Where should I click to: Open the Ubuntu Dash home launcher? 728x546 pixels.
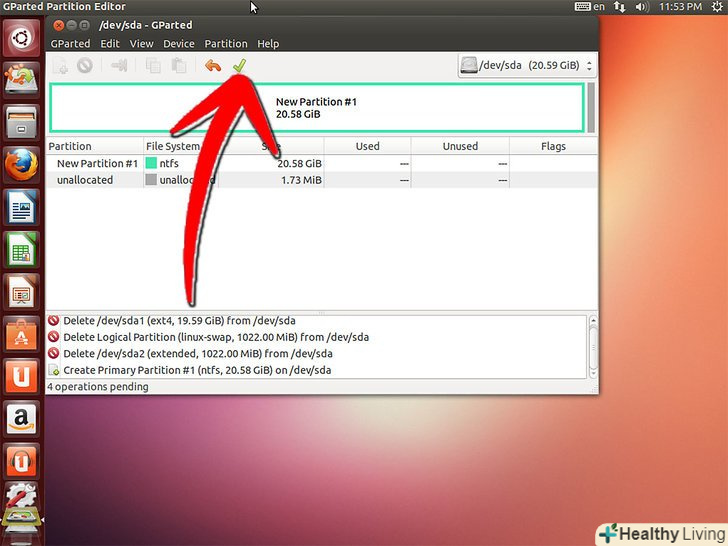point(21,38)
